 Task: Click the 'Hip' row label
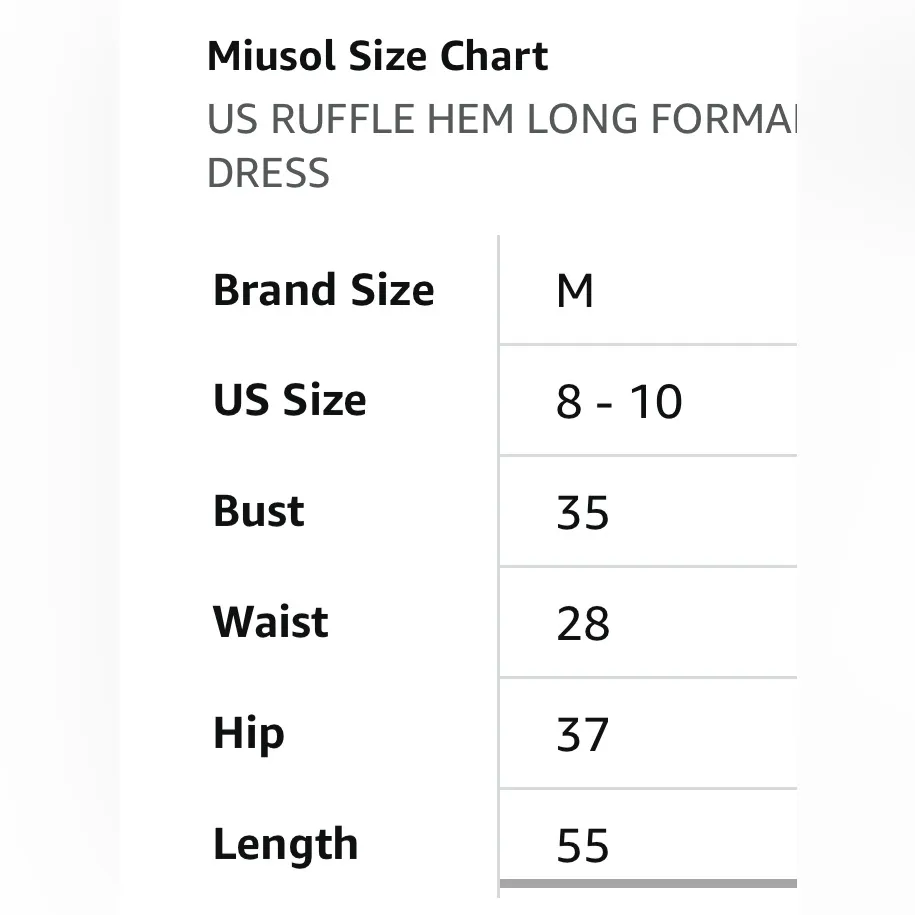click(x=249, y=735)
